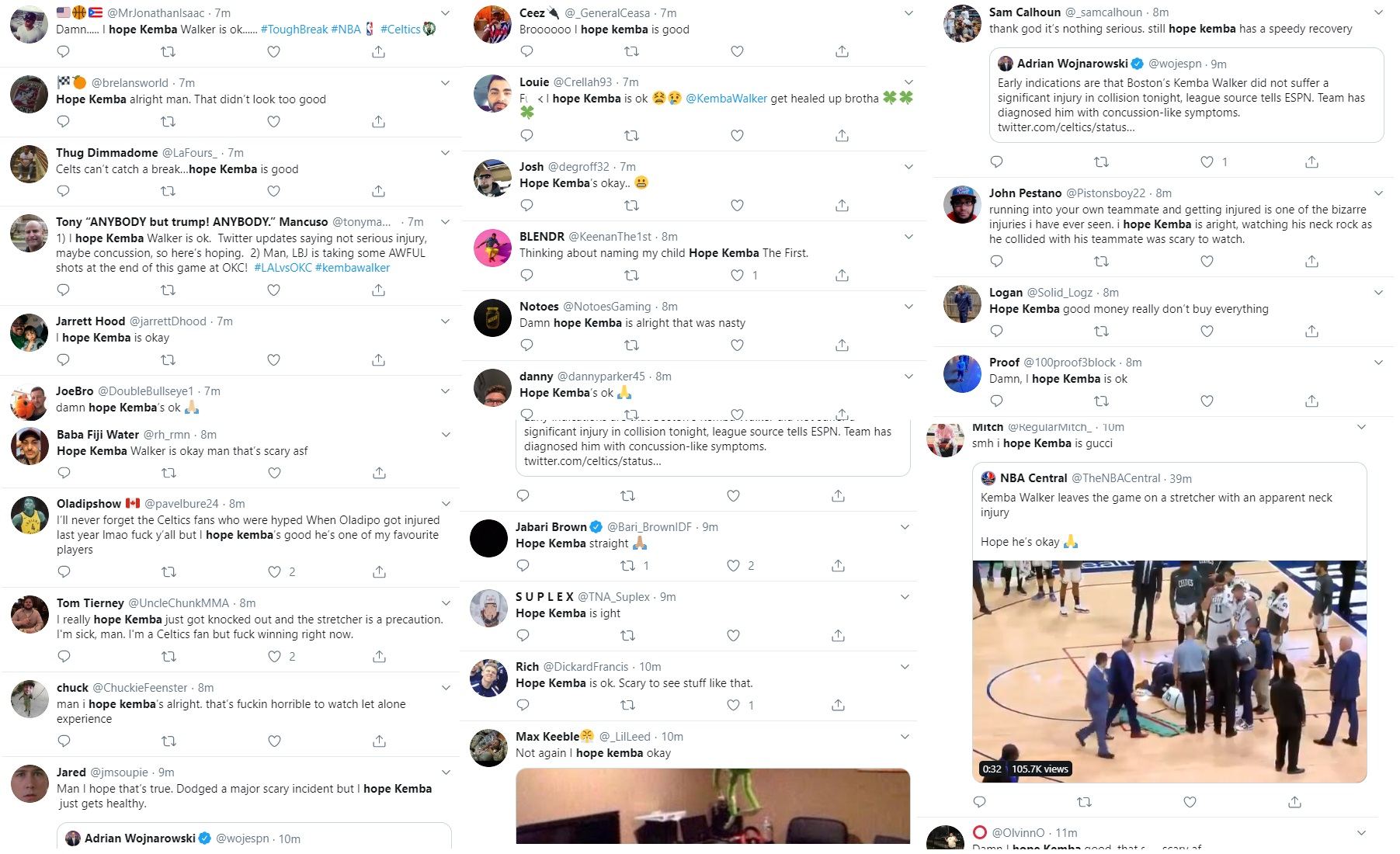Expand options chevron on Proof's tweet
The height and width of the screenshot is (854, 1400).
[1378, 363]
